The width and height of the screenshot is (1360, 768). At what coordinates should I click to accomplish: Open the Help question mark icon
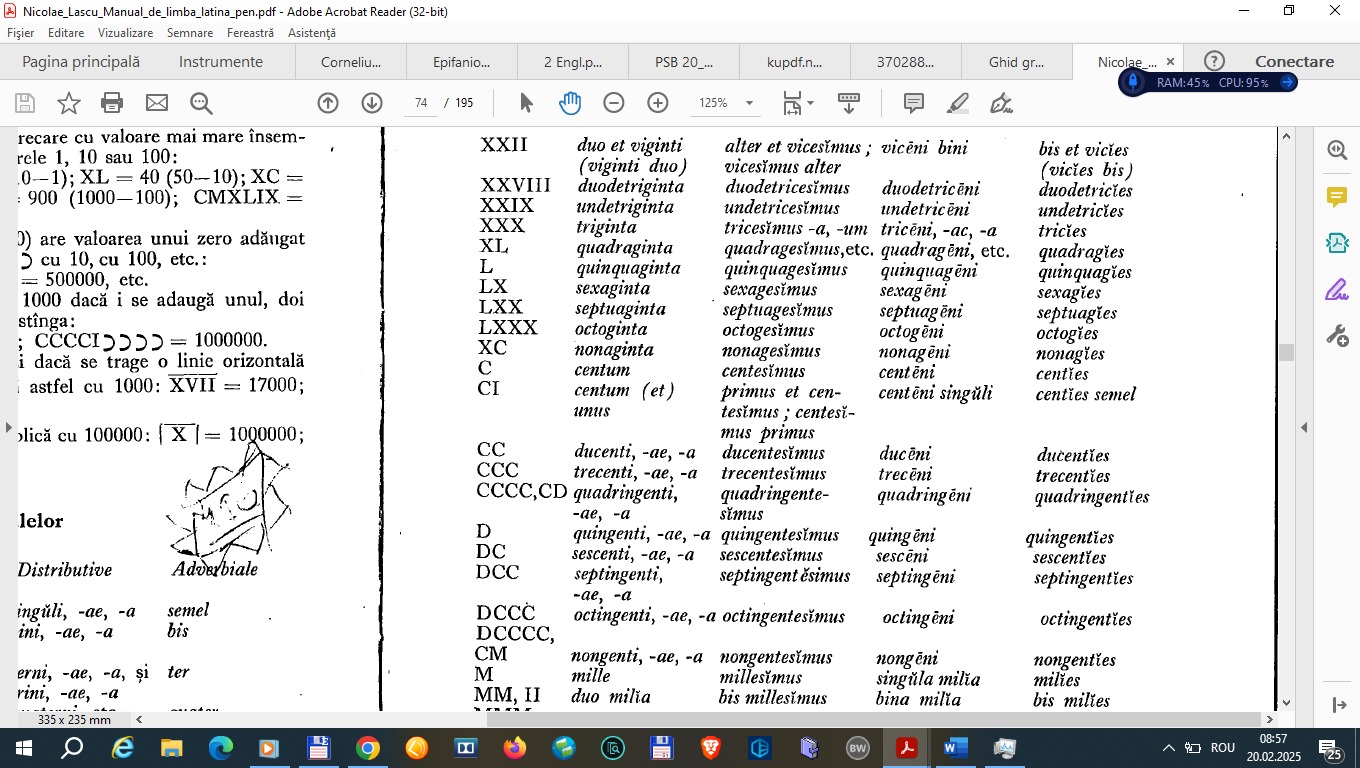pyautogui.click(x=1214, y=61)
